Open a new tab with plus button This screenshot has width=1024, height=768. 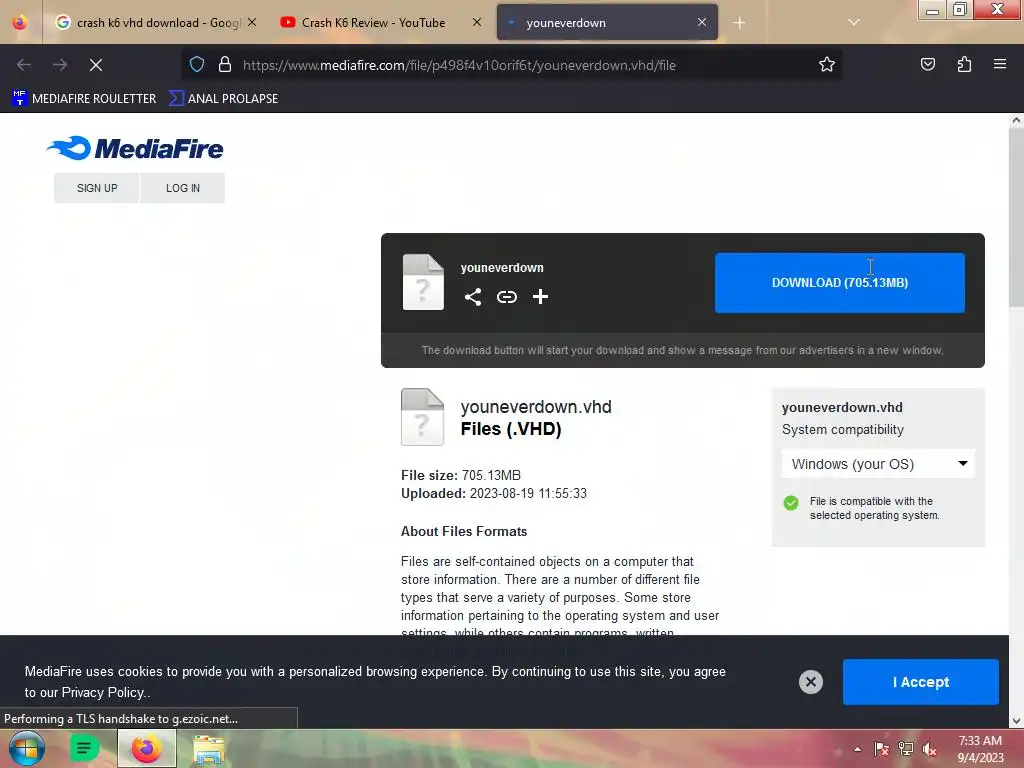tap(739, 23)
